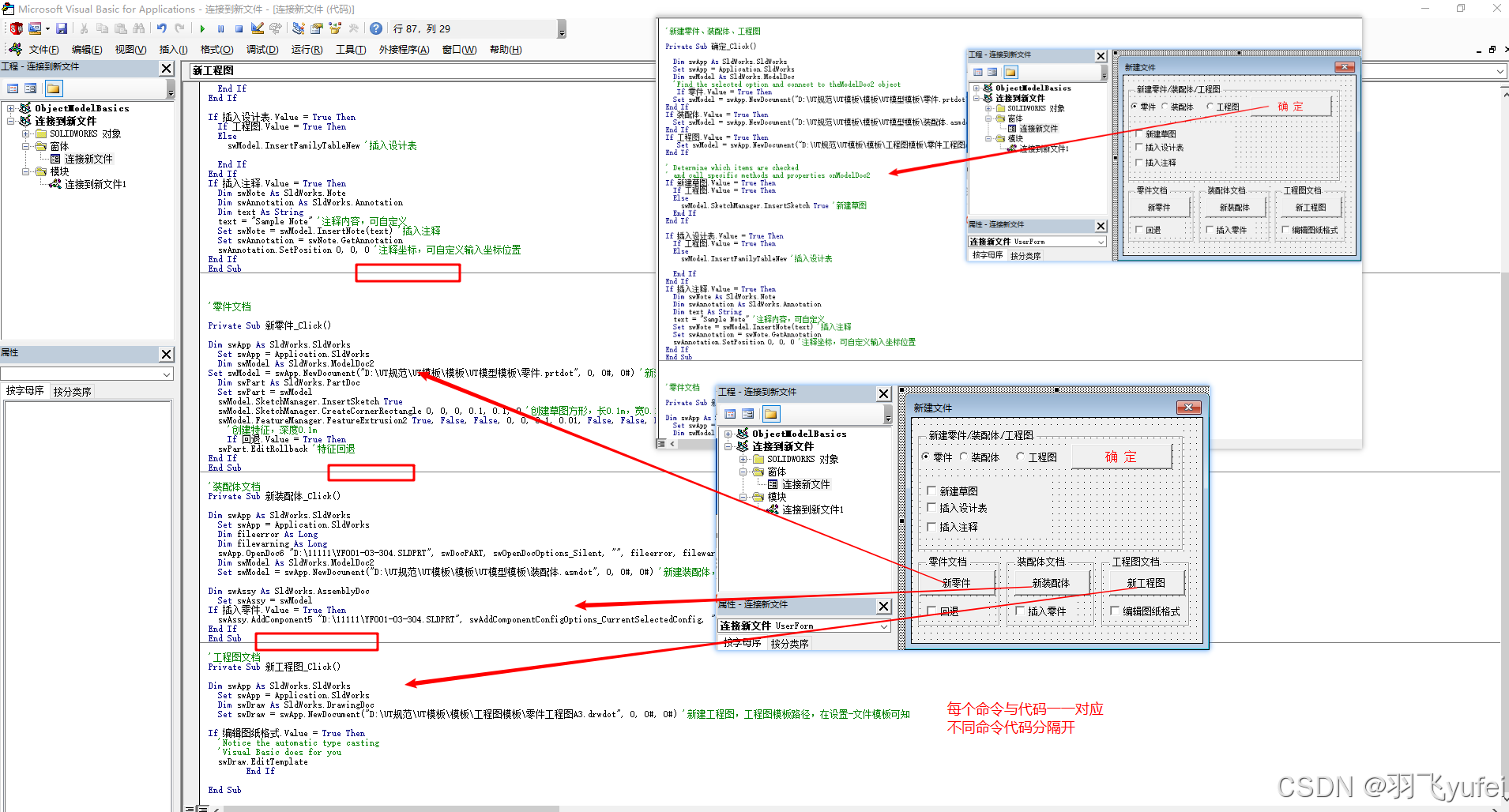
Task: Select 工程图 radio in larger 新建文件 form
Action: [1037, 457]
